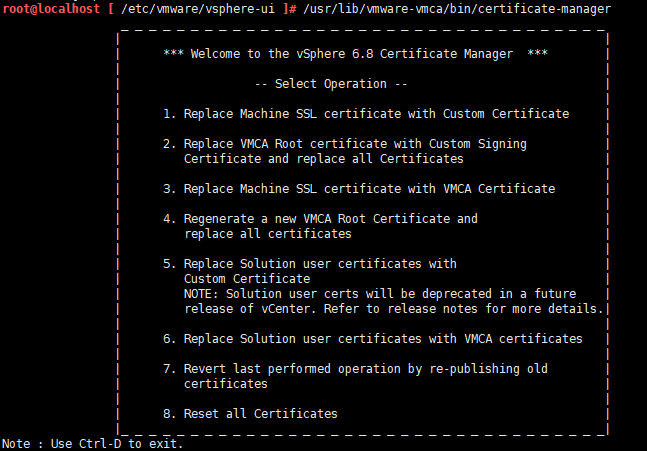
Task: Select option 1 Replace Machine SSL with Custom Certificate
Action: [366, 114]
